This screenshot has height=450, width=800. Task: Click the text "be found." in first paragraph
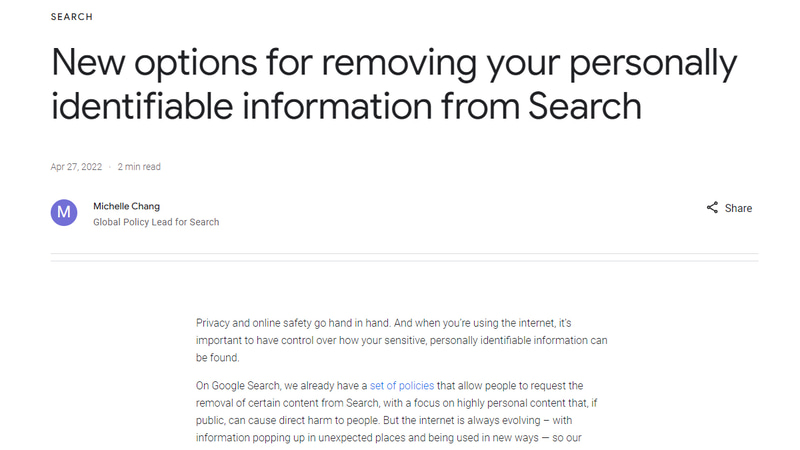[218, 358]
